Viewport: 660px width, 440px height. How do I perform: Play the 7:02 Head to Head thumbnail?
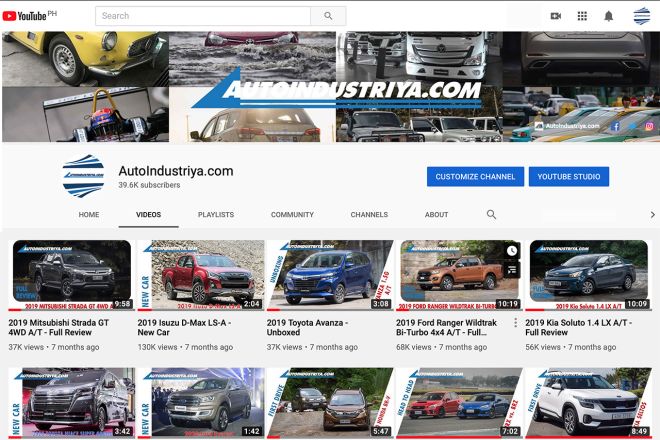(x=459, y=403)
